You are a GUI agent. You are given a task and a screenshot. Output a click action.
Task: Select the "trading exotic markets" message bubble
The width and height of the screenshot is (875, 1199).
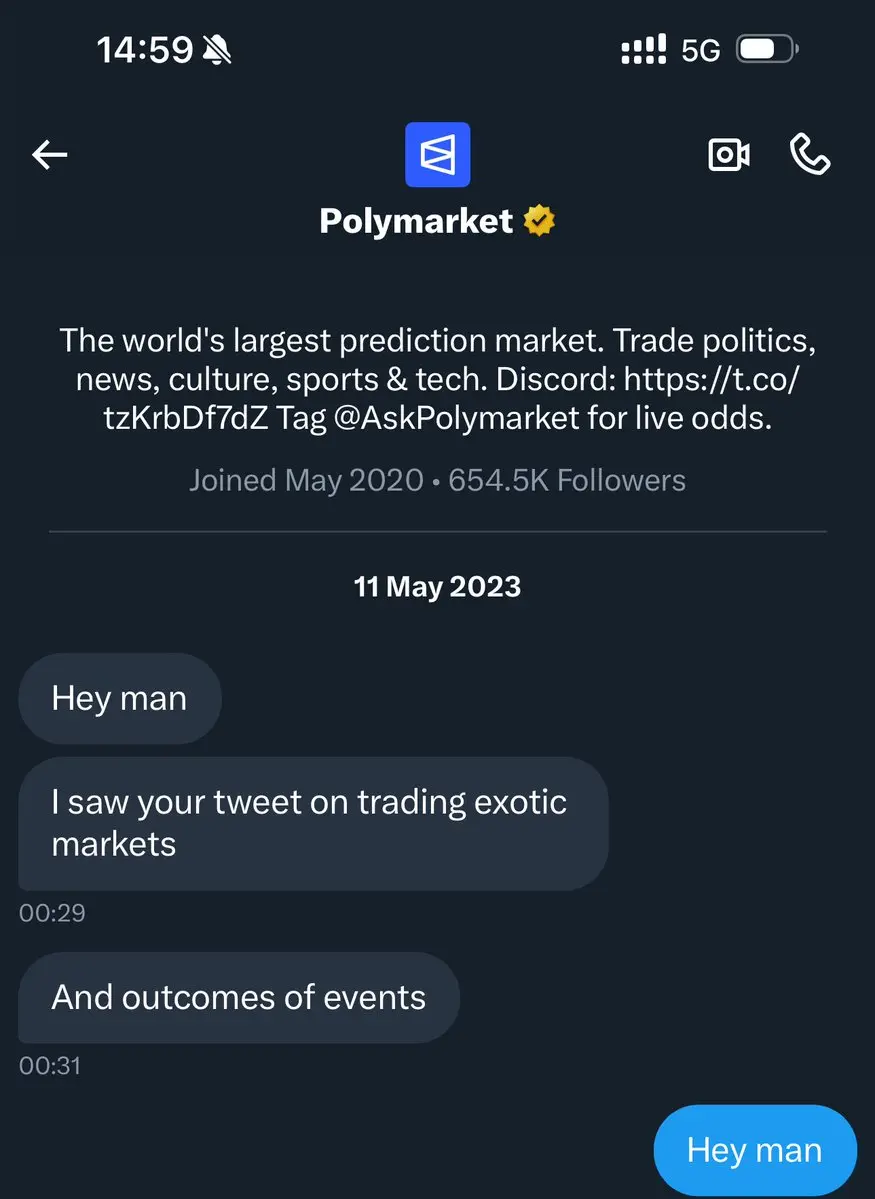coord(312,823)
